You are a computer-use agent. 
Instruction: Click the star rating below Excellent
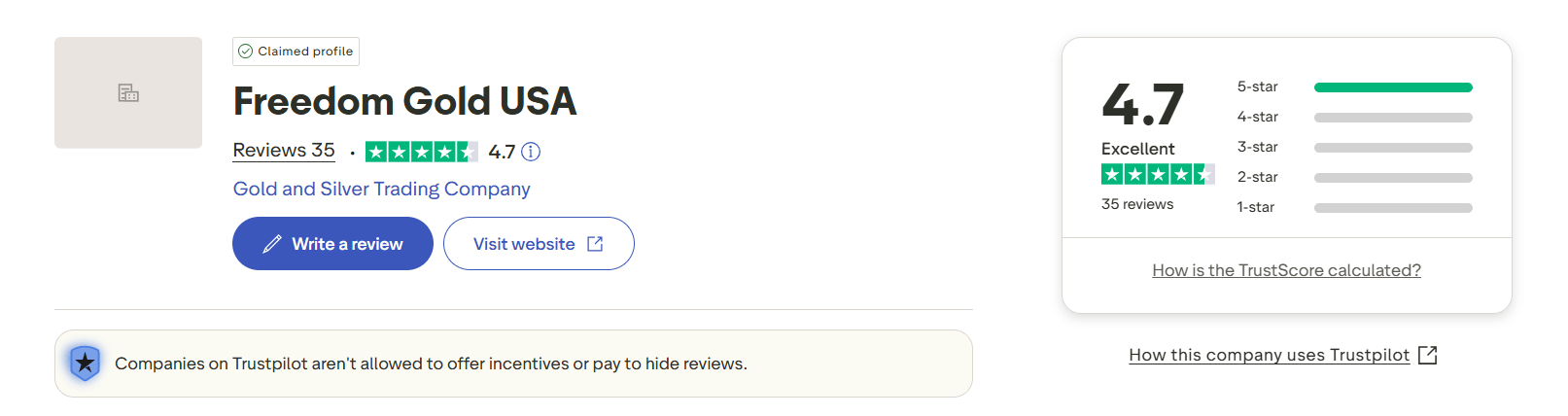pyautogui.click(x=1157, y=174)
